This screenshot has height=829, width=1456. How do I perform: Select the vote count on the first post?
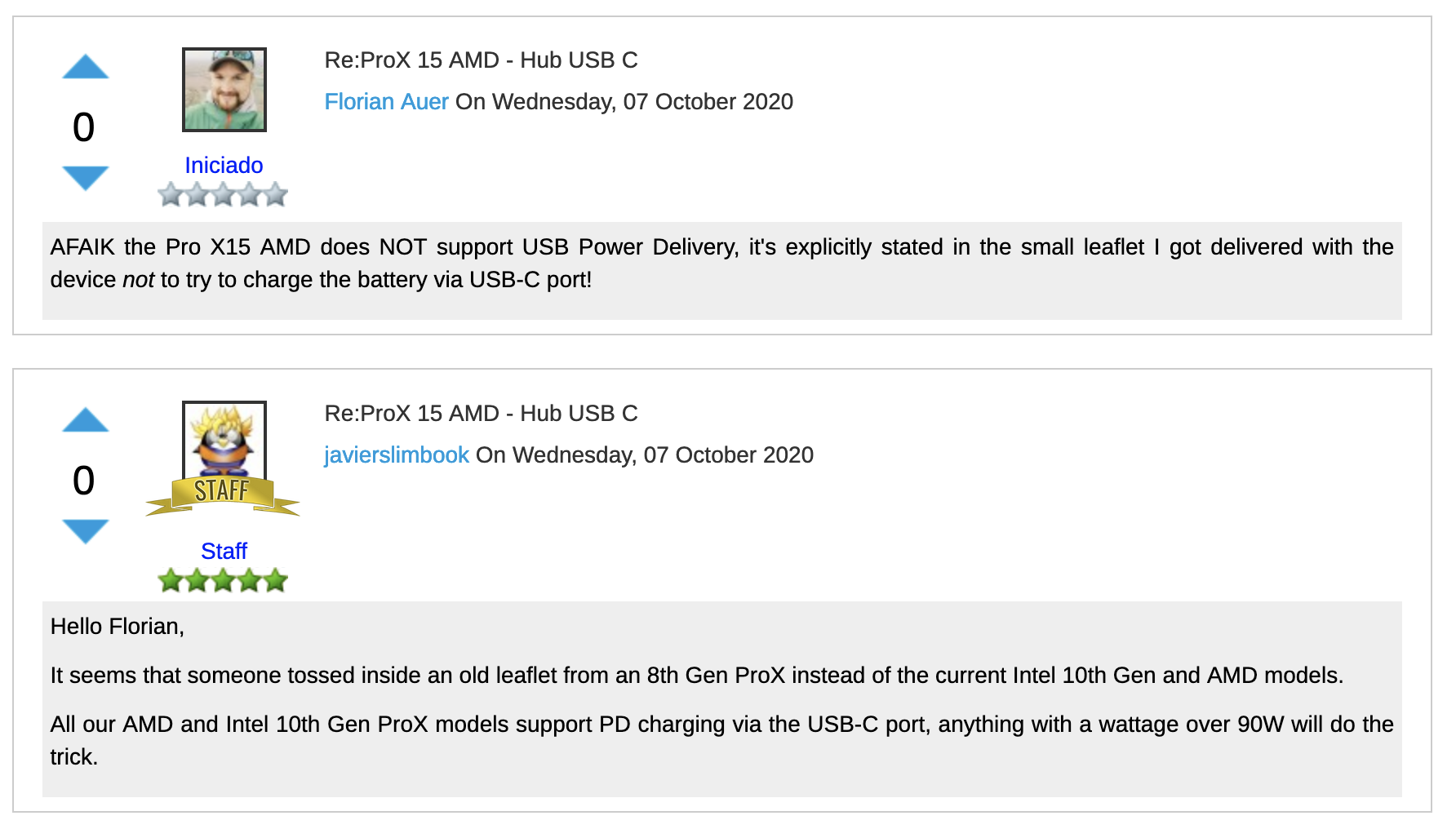point(83,126)
